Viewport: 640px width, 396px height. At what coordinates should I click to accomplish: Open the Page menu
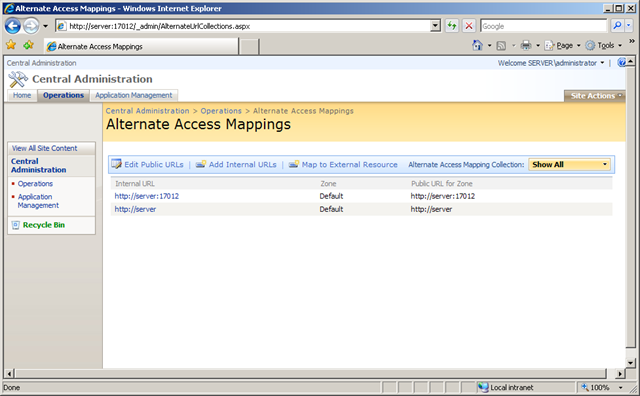pyautogui.click(x=562, y=45)
